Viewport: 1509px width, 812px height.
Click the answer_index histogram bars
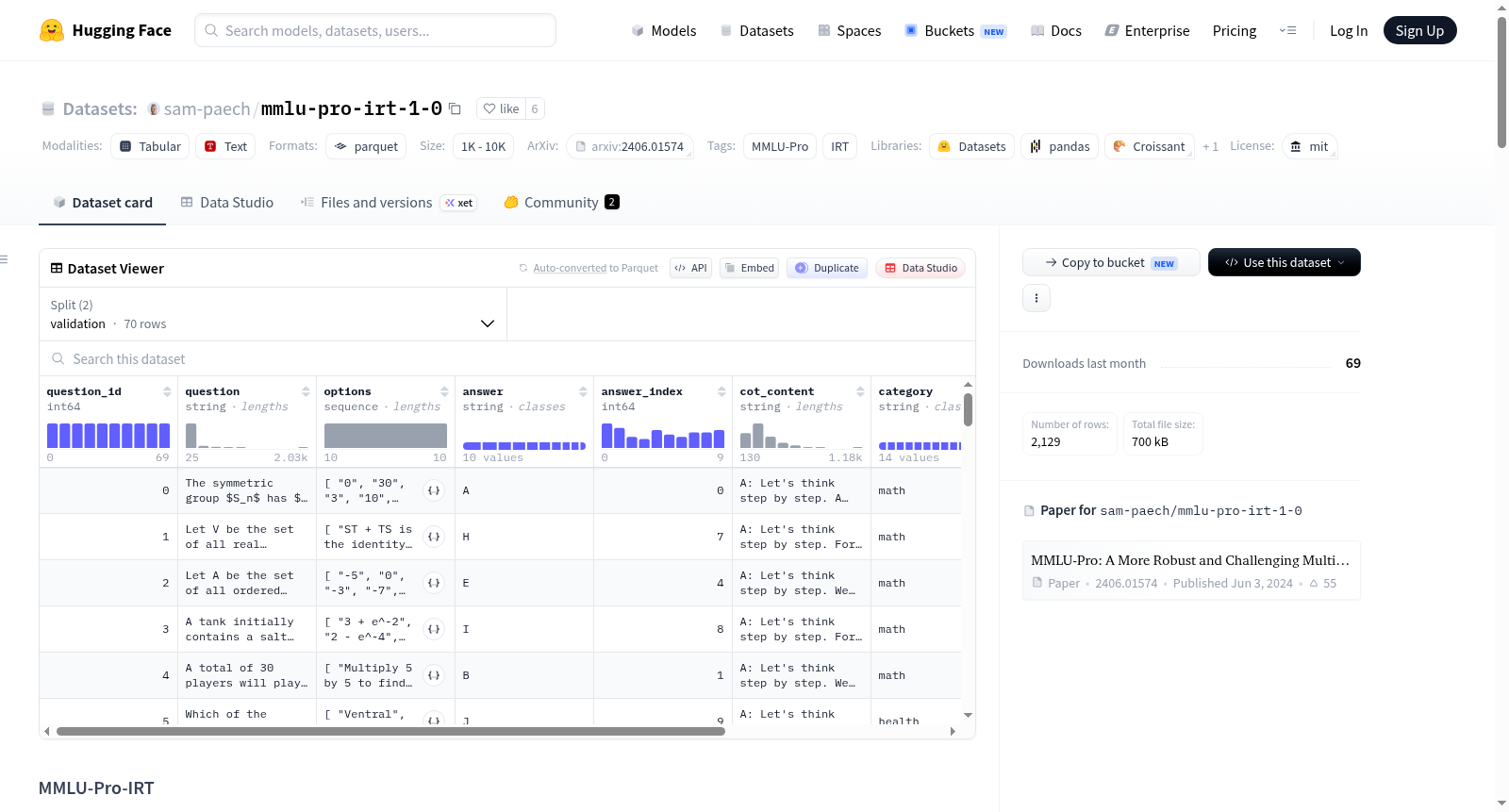(x=663, y=435)
